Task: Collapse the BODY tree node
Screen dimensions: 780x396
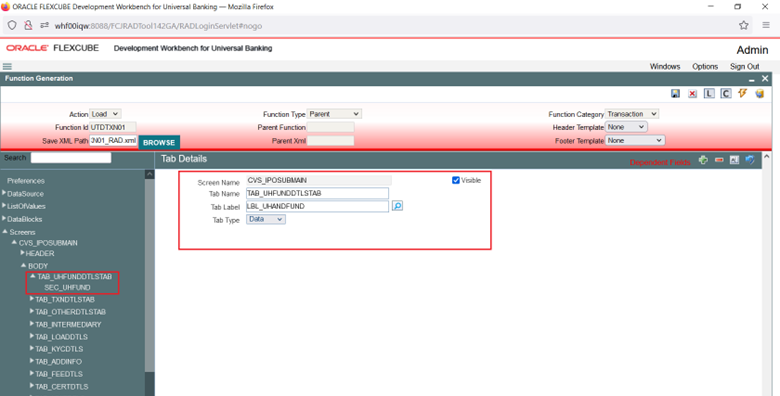Action: [x=23, y=266]
